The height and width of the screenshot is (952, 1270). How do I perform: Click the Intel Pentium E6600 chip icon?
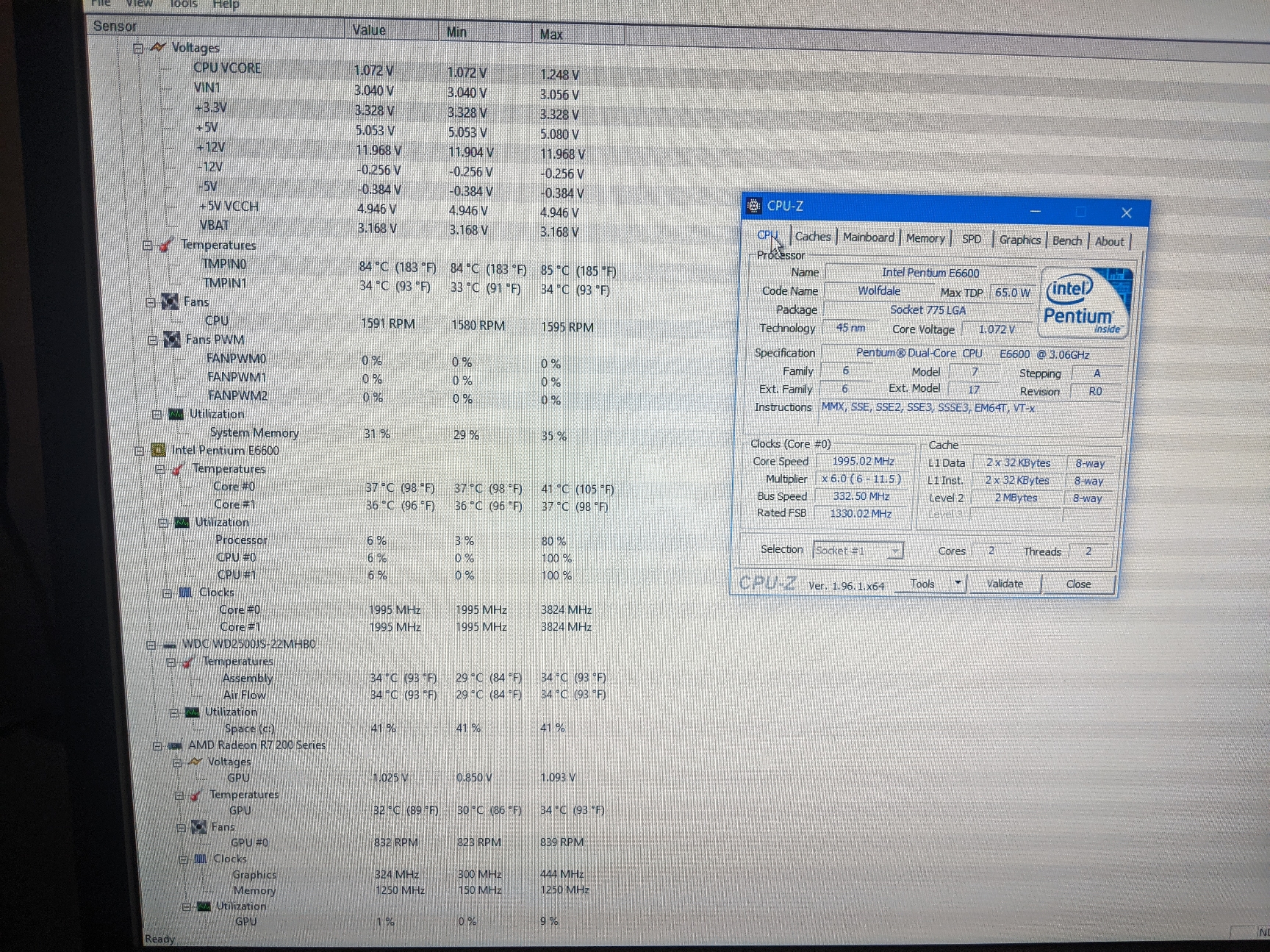(x=158, y=450)
